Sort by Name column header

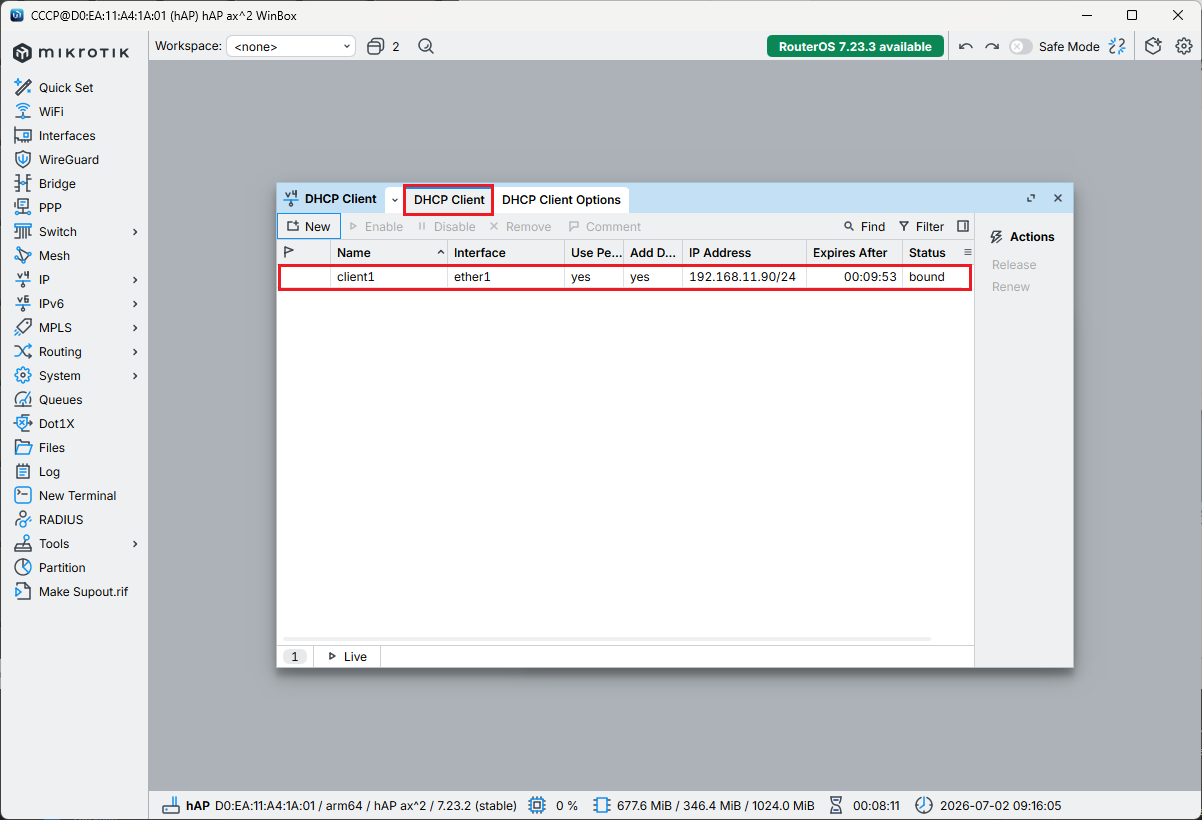coord(389,252)
